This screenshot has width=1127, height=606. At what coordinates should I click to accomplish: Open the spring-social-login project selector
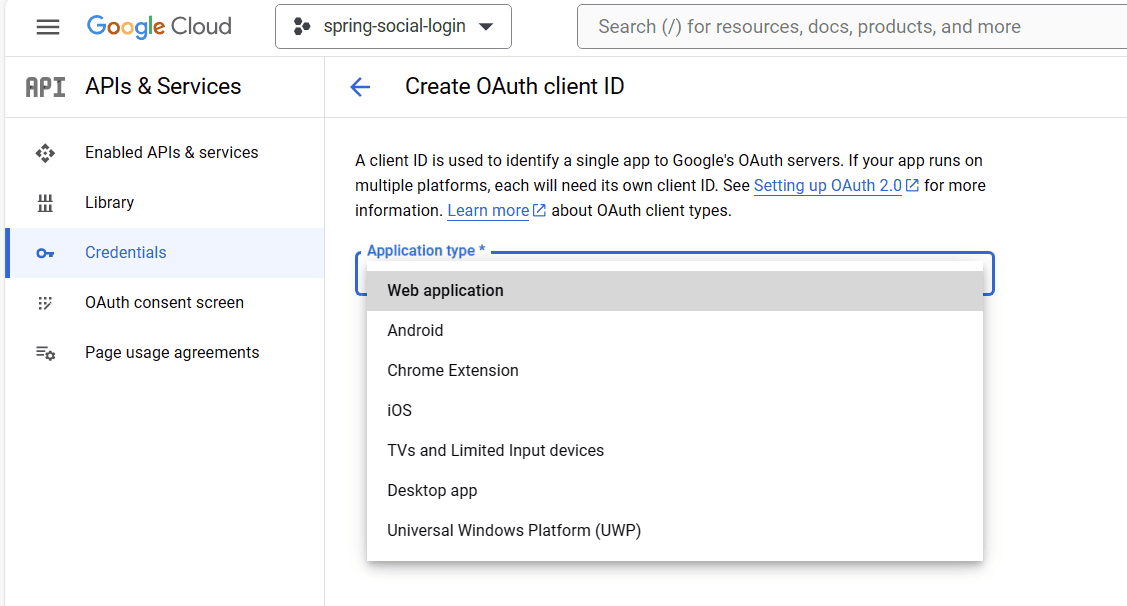[393, 27]
